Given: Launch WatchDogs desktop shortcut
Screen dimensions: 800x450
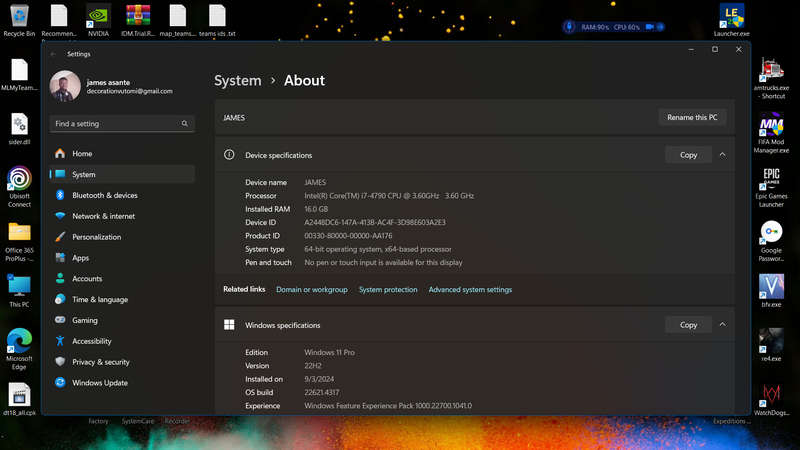Looking at the screenshot, I should 771,399.
